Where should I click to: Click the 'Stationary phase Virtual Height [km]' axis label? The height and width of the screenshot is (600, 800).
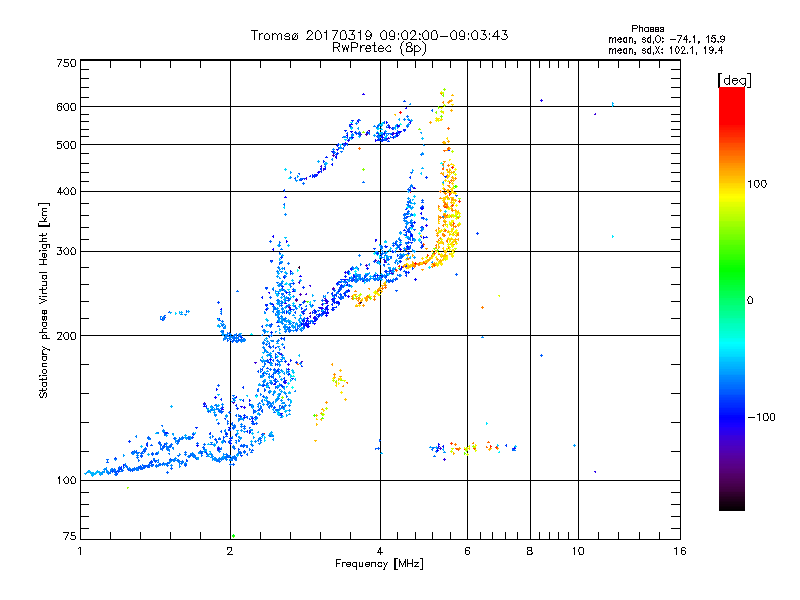coord(44,301)
